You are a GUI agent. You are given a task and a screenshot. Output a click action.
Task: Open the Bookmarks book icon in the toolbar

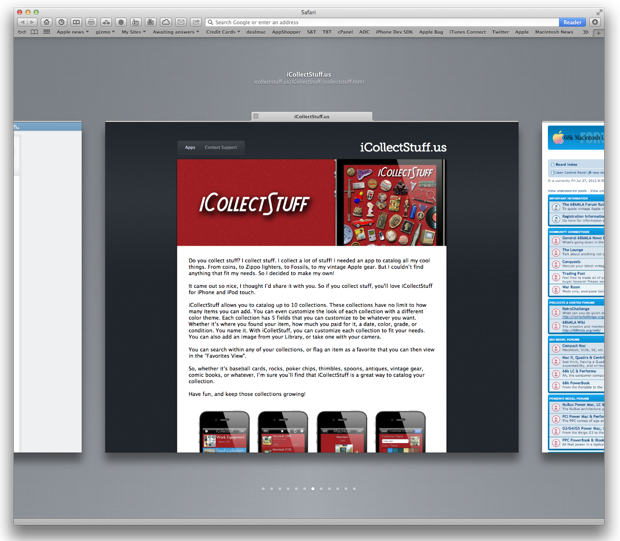click(76, 22)
